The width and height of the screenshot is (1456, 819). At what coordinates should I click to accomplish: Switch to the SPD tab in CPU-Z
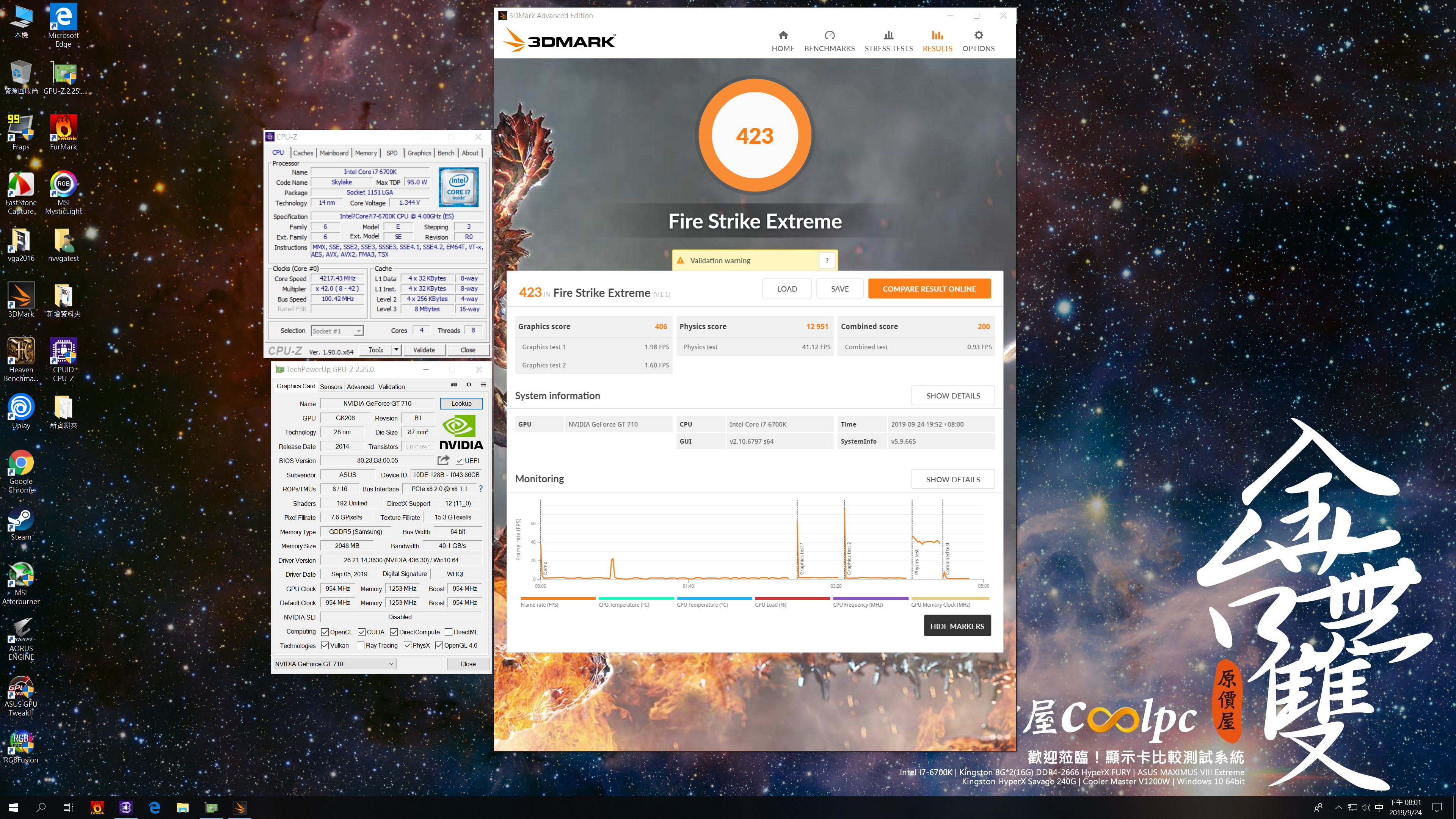click(x=392, y=152)
